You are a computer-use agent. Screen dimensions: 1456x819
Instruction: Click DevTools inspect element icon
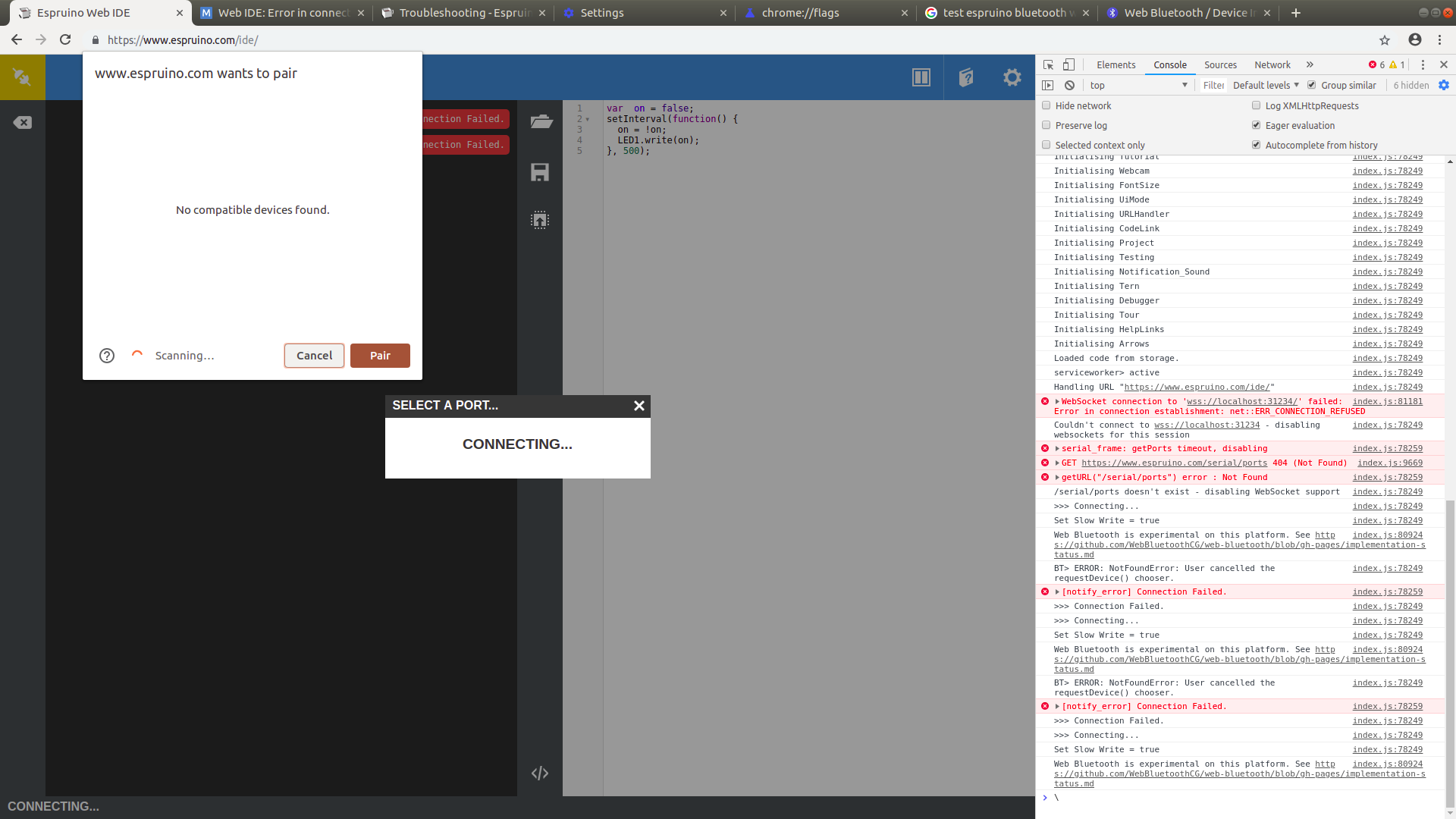(1048, 65)
